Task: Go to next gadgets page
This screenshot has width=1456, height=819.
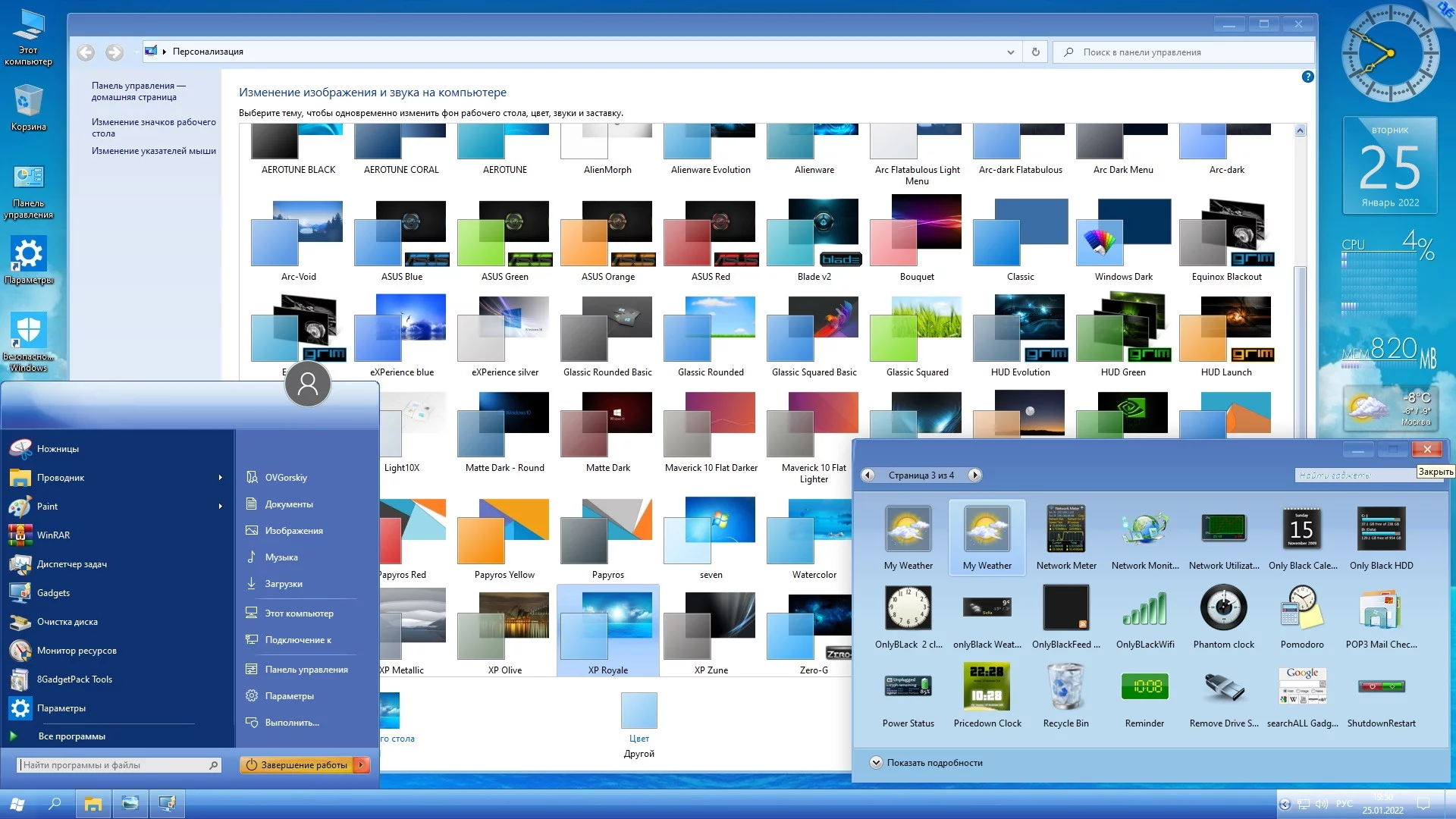Action: pyautogui.click(x=975, y=475)
